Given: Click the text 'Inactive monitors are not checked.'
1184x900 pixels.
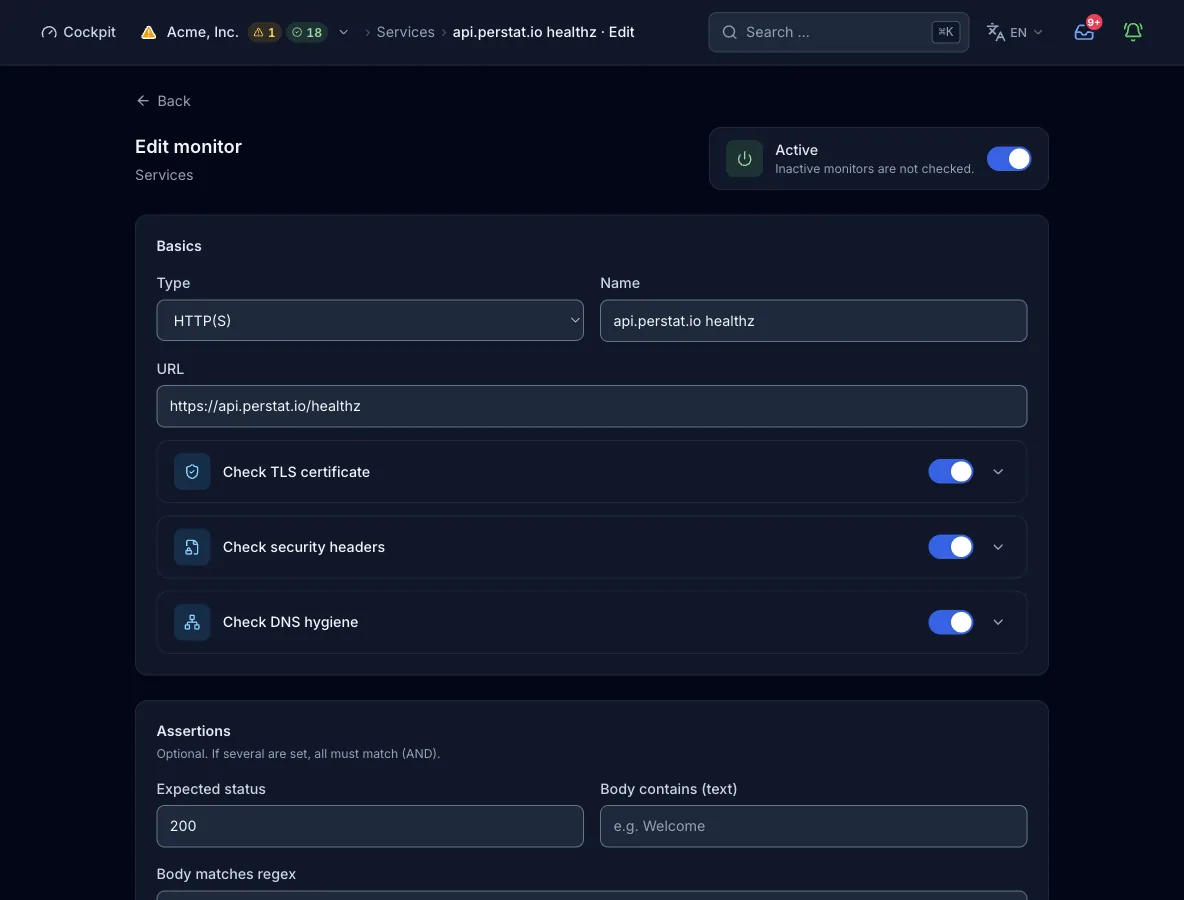Looking at the screenshot, I should (x=874, y=168).
